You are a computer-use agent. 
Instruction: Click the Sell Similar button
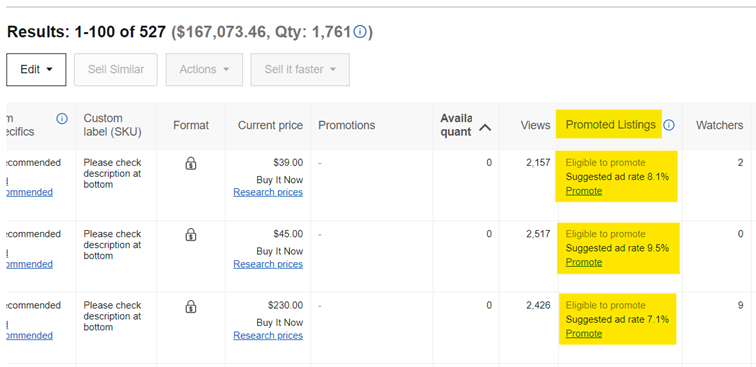[116, 69]
